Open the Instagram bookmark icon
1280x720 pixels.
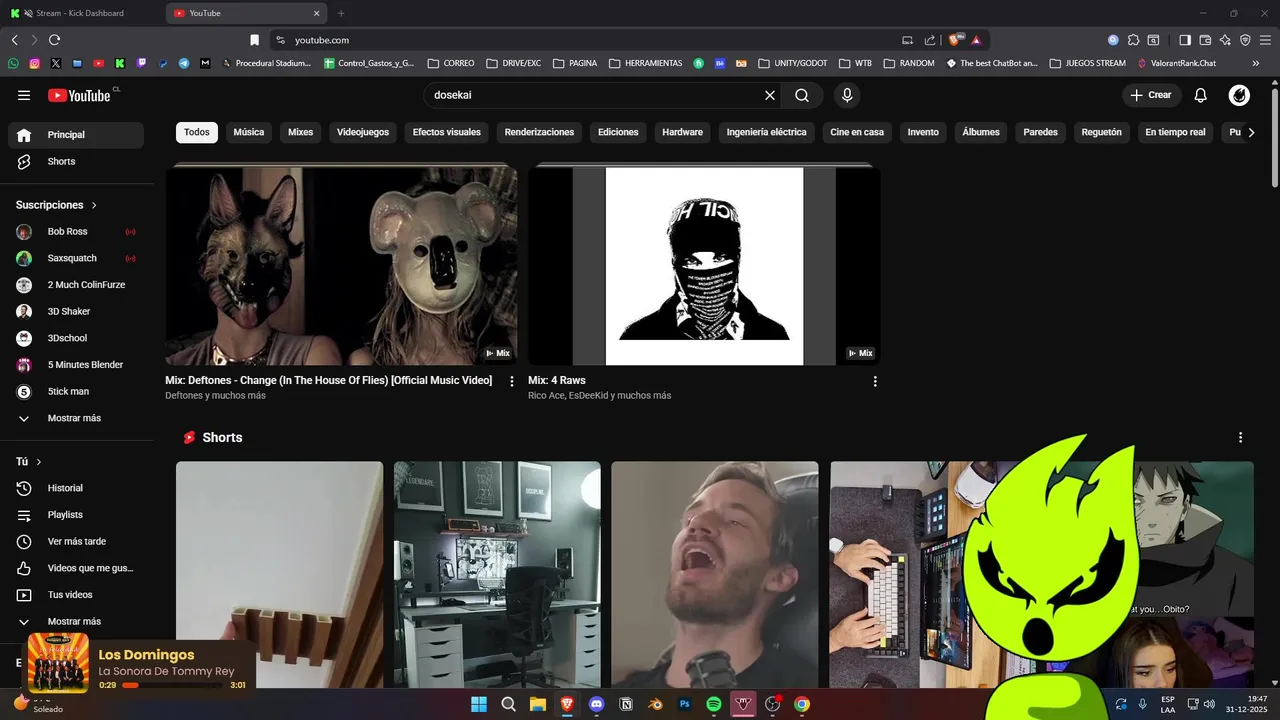pyautogui.click(x=34, y=63)
